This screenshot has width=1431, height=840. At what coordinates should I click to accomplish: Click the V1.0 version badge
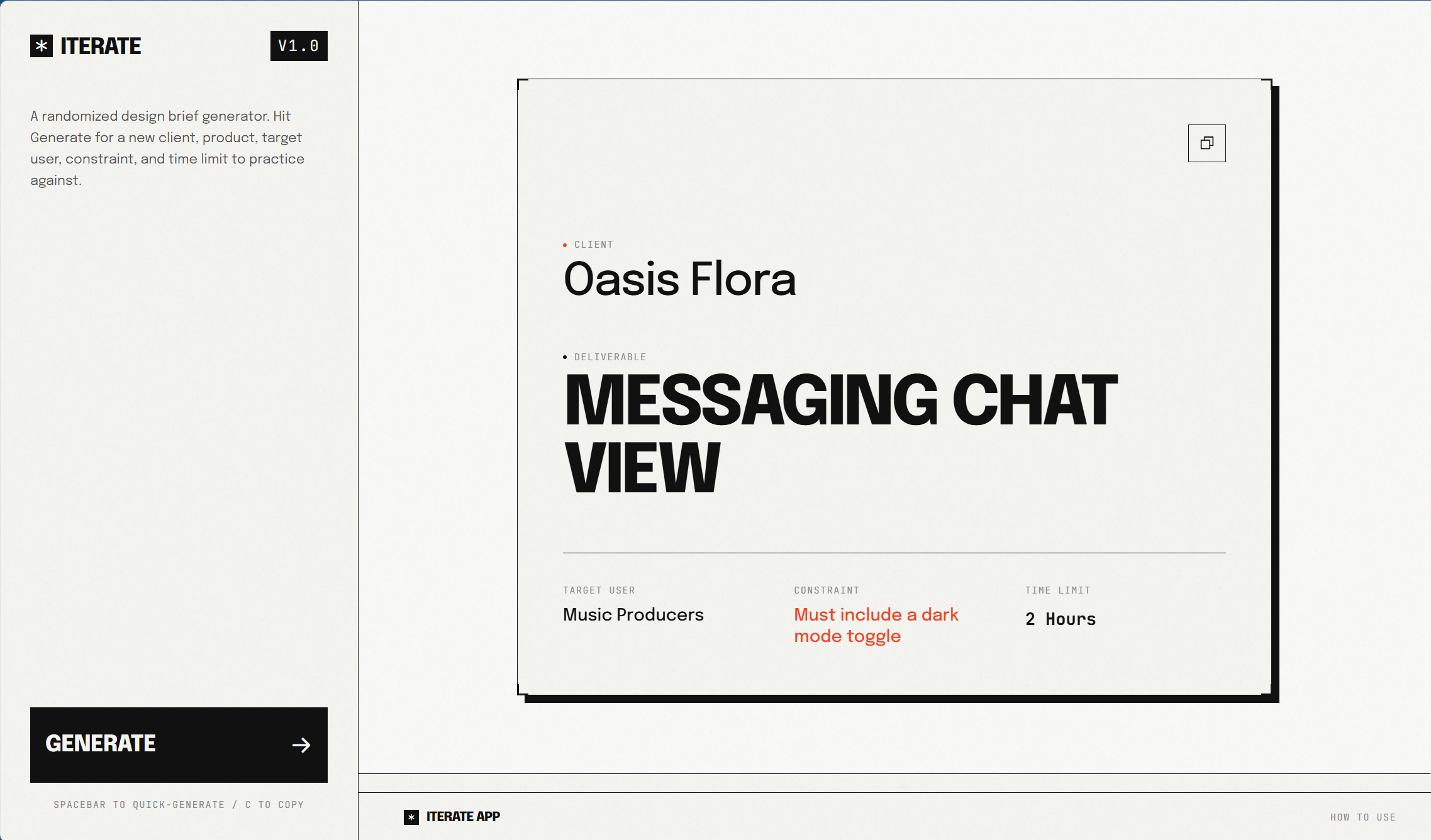click(299, 46)
